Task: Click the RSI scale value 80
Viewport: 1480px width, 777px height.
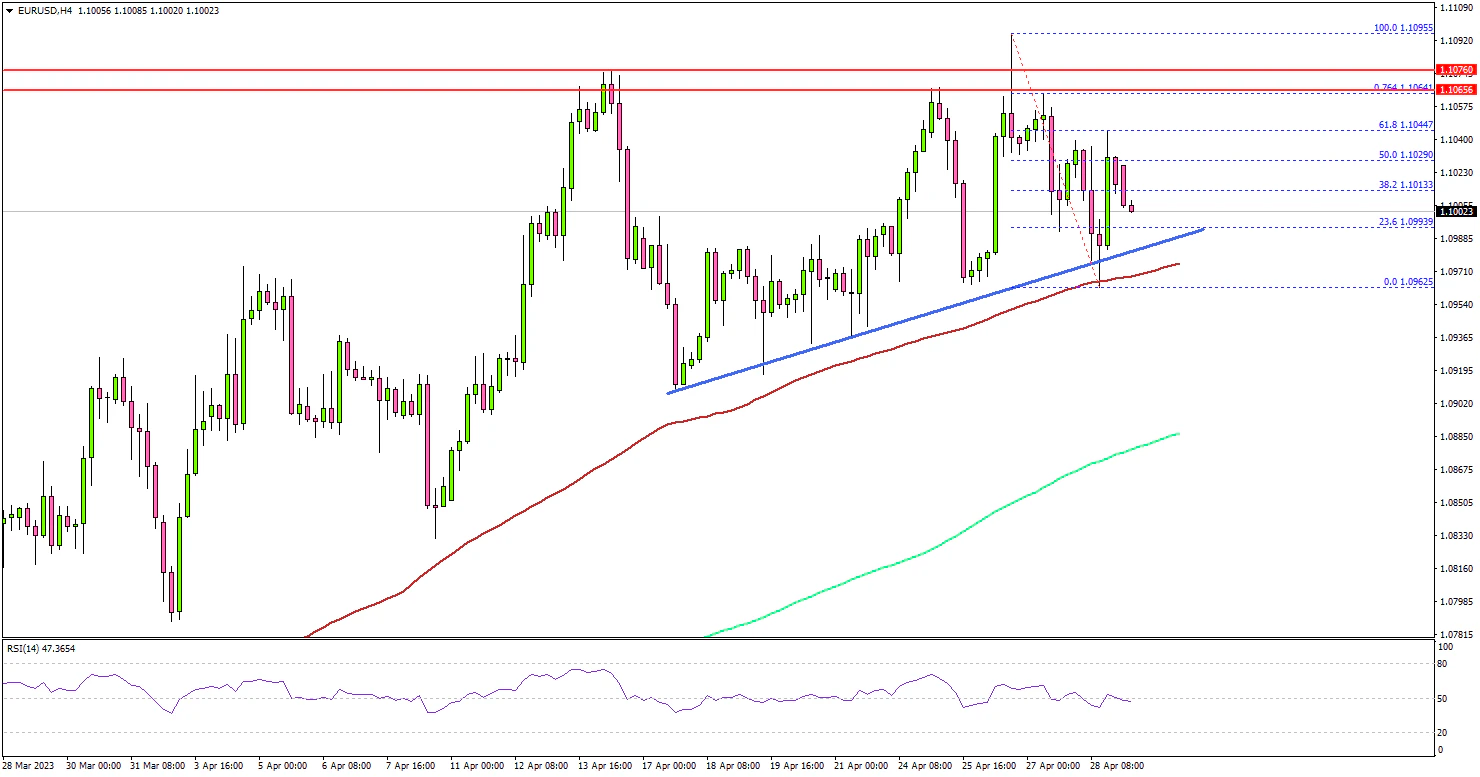Action: 1441,662
